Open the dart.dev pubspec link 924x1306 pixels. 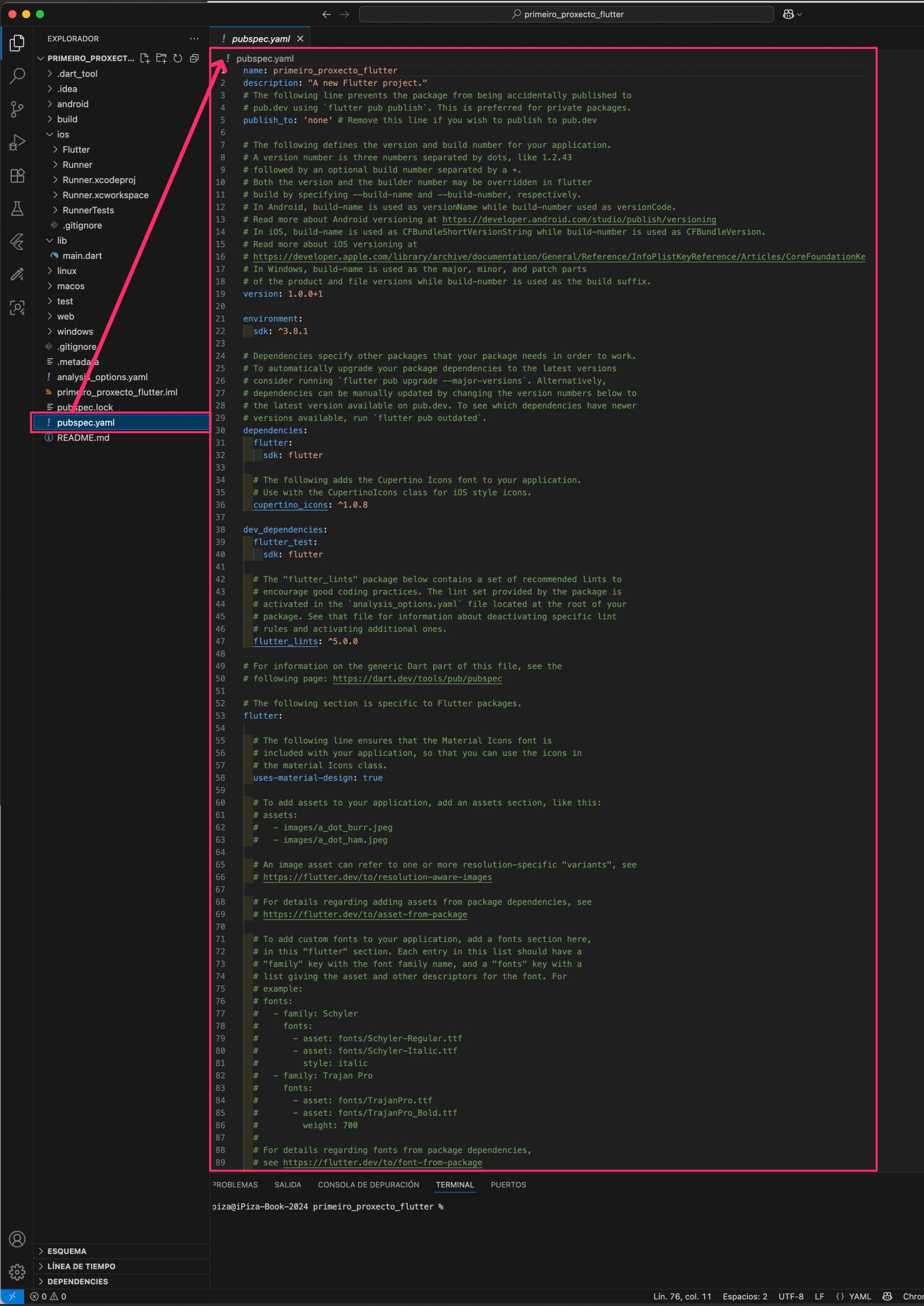click(x=417, y=679)
